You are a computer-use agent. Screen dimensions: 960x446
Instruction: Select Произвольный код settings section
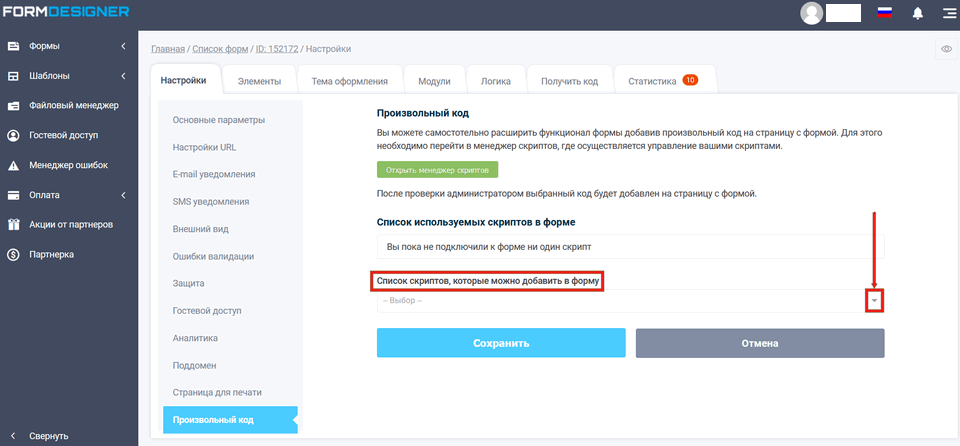tap(230, 420)
